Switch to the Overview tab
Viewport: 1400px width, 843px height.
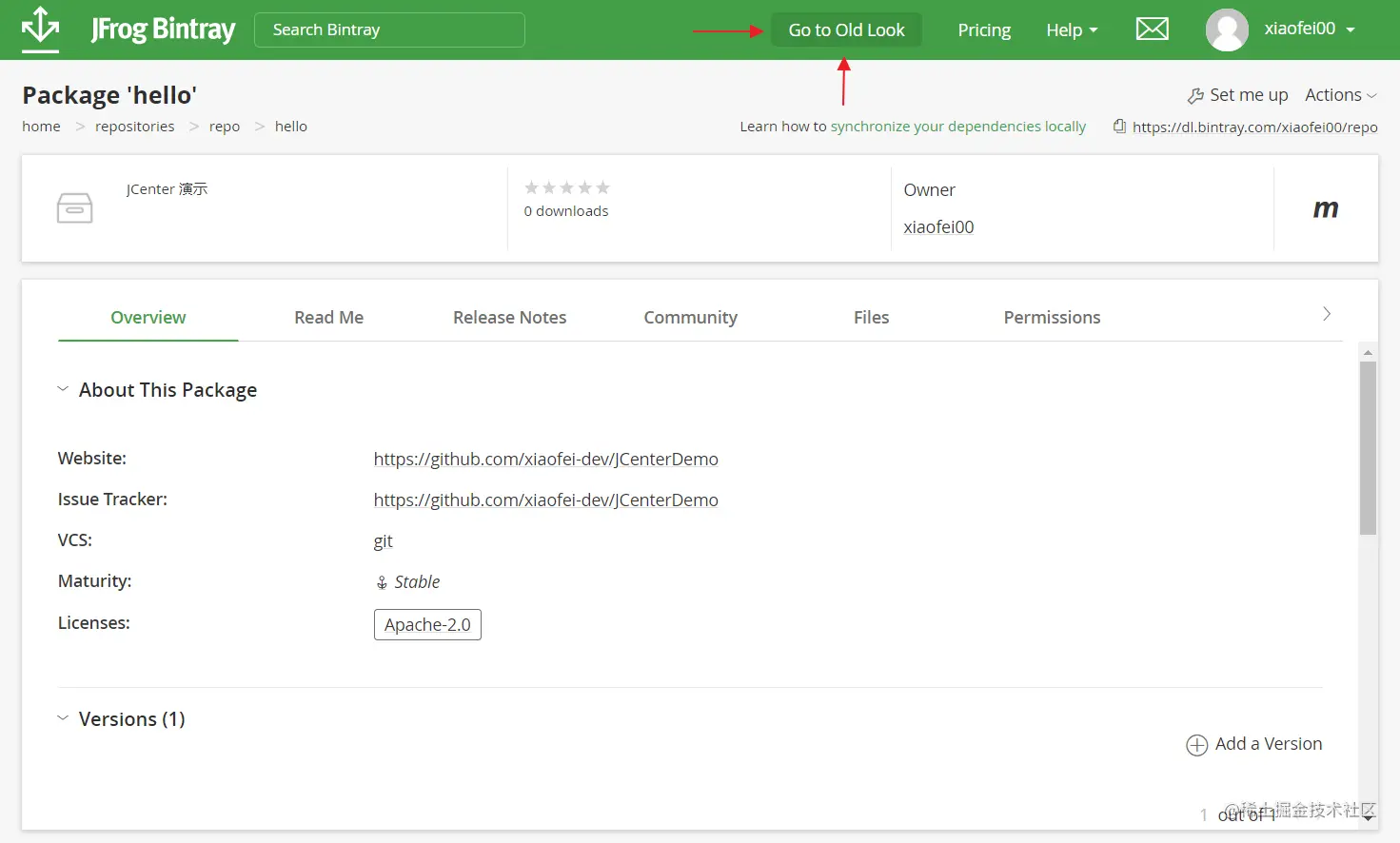[148, 317]
